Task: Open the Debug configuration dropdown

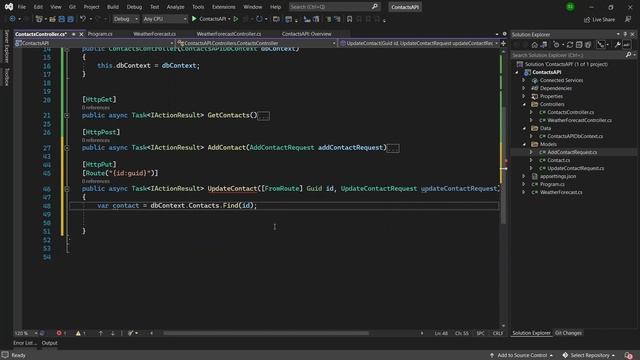Action: pyautogui.click(x=125, y=19)
